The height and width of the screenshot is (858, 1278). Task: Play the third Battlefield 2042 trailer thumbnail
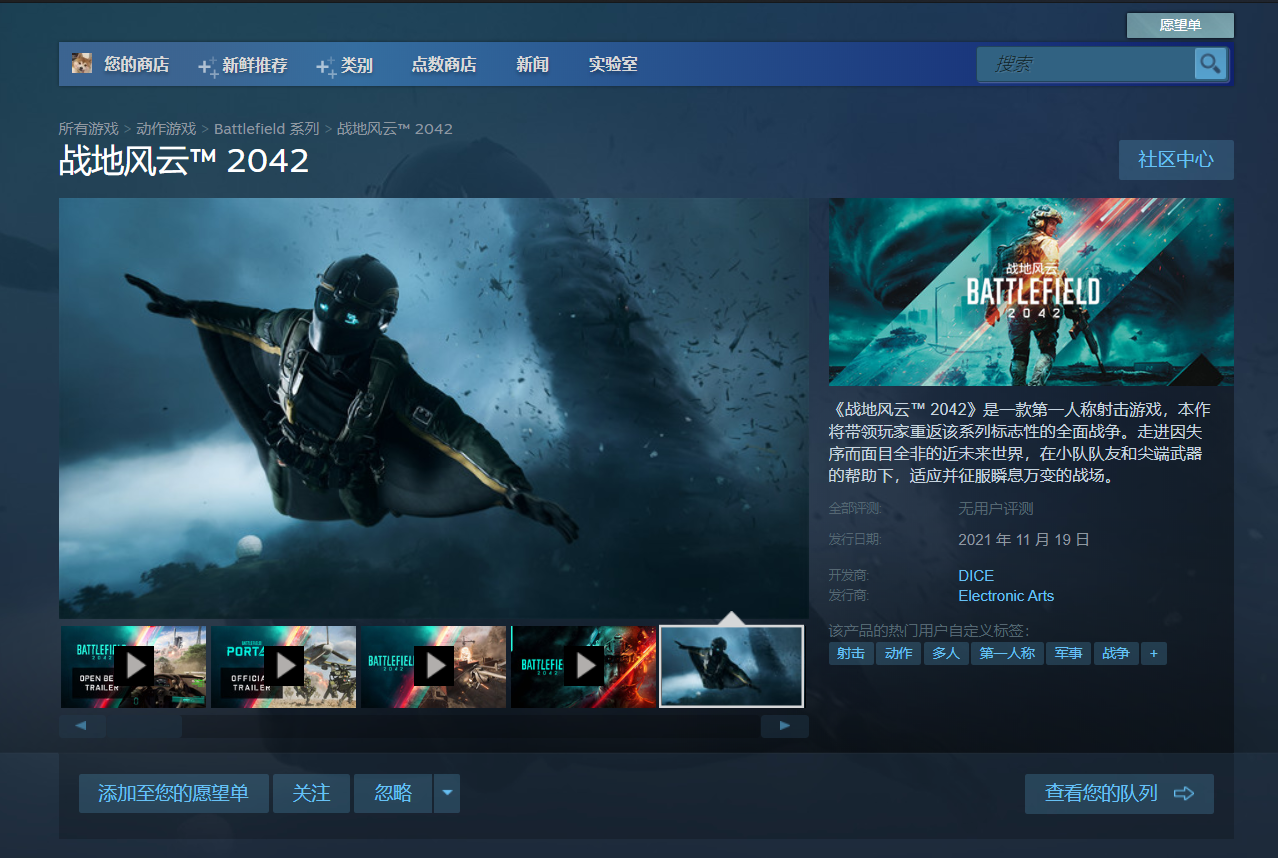click(434, 666)
